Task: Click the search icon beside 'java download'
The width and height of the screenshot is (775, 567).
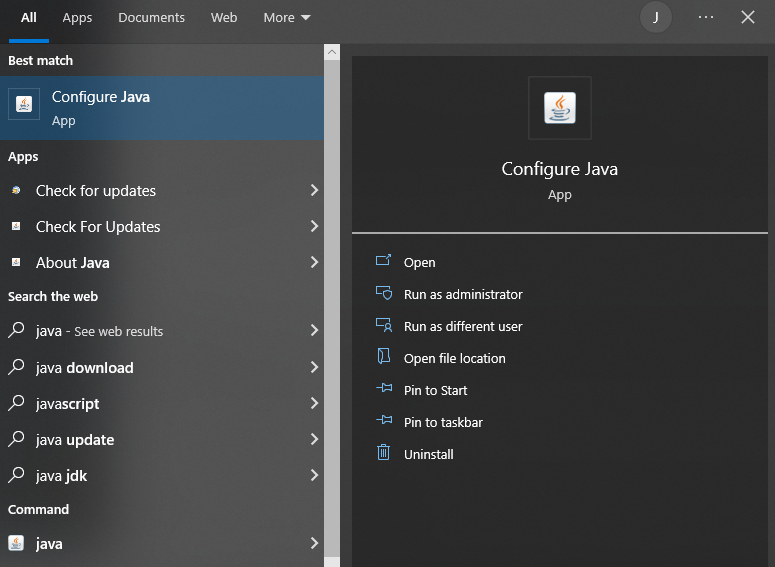Action: [x=16, y=366]
